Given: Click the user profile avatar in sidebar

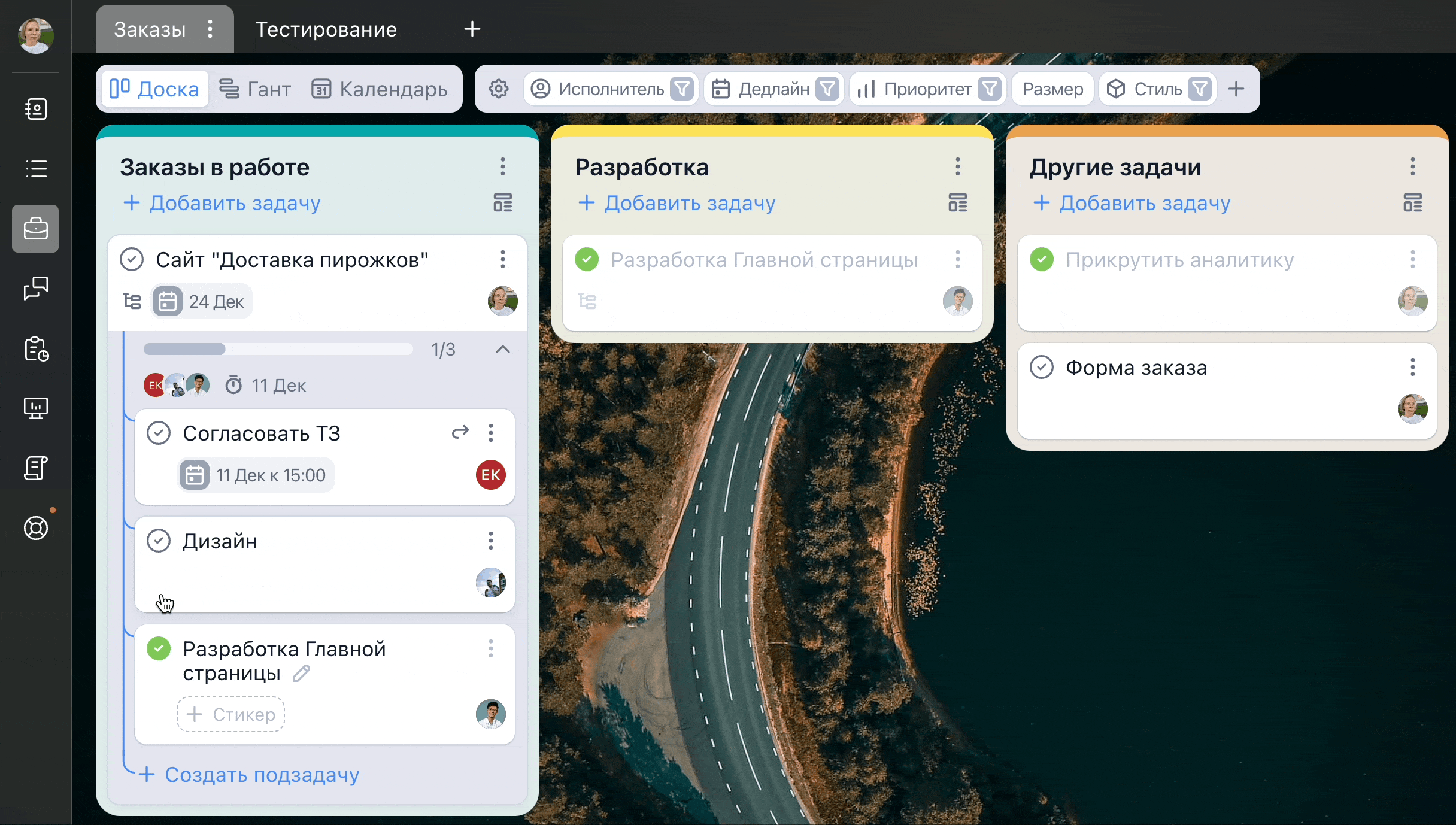Looking at the screenshot, I should coord(36,35).
